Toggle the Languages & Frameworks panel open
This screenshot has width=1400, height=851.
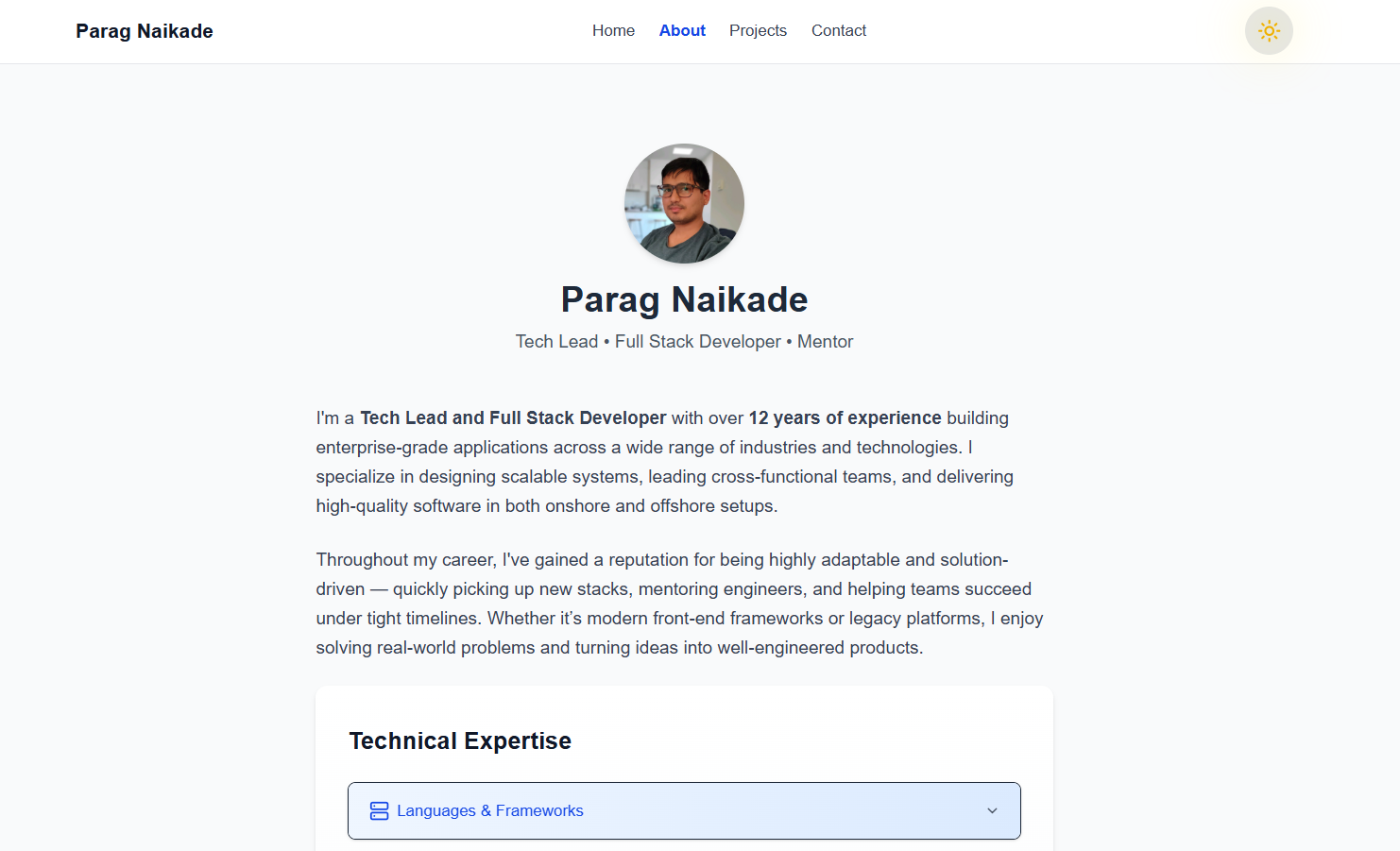click(x=685, y=810)
